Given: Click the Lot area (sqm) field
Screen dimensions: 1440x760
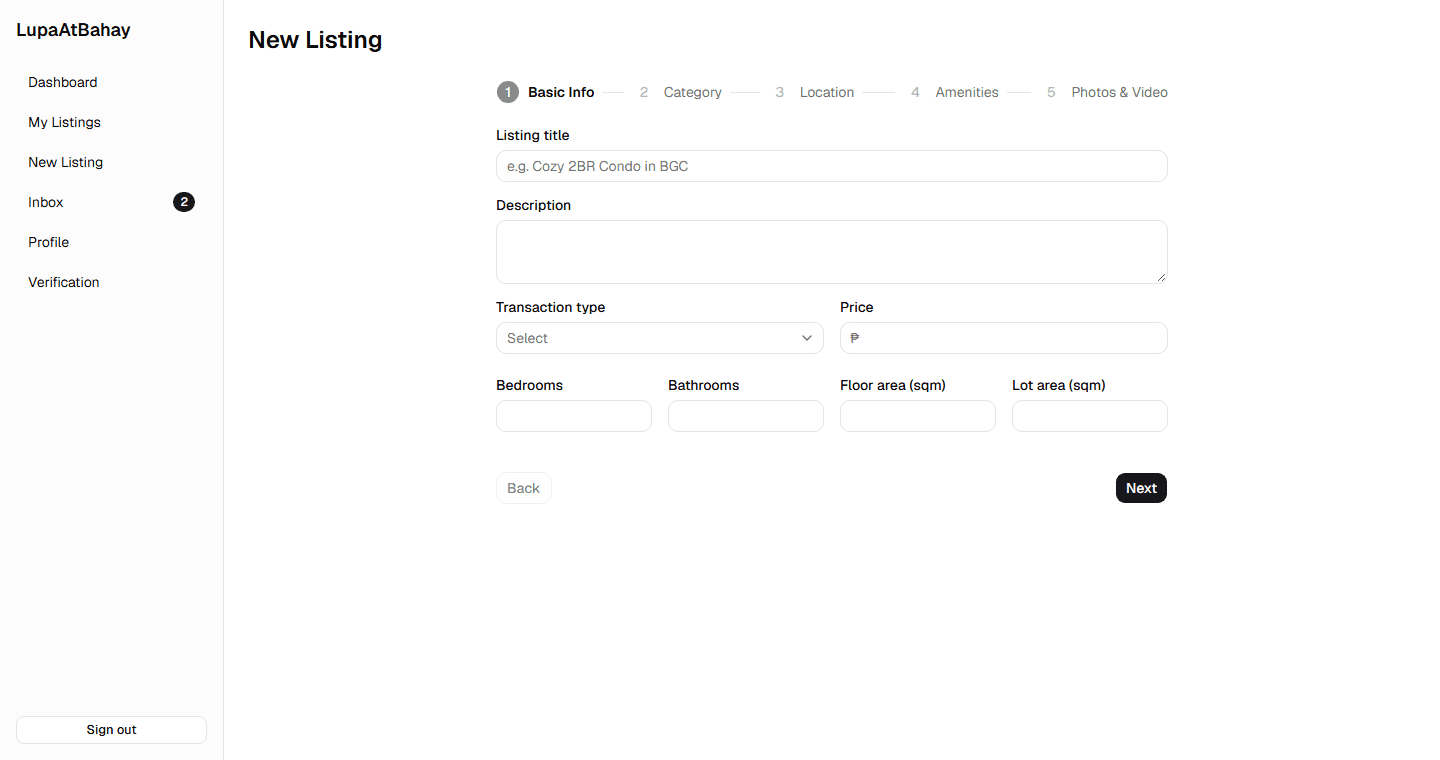Looking at the screenshot, I should click(x=1090, y=416).
